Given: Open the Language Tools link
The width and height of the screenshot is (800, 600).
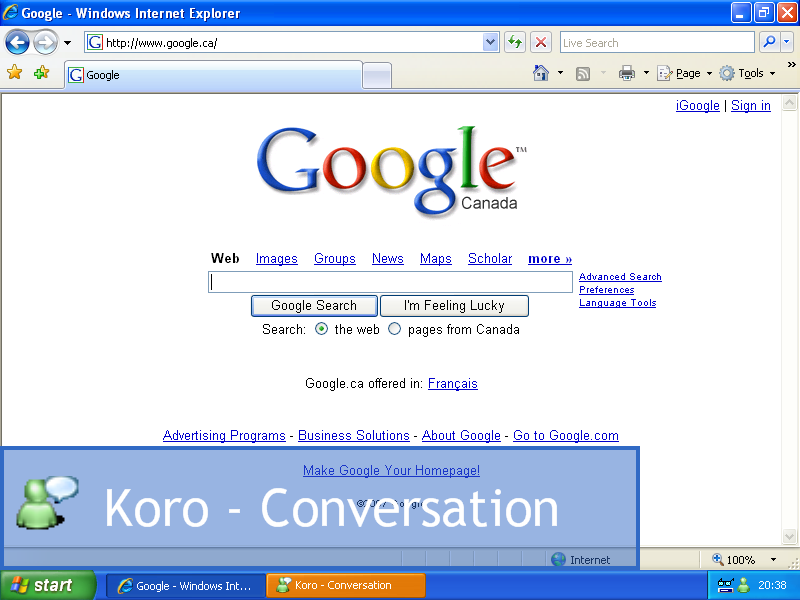Looking at the screenshot, I should (x=617, y=303).
